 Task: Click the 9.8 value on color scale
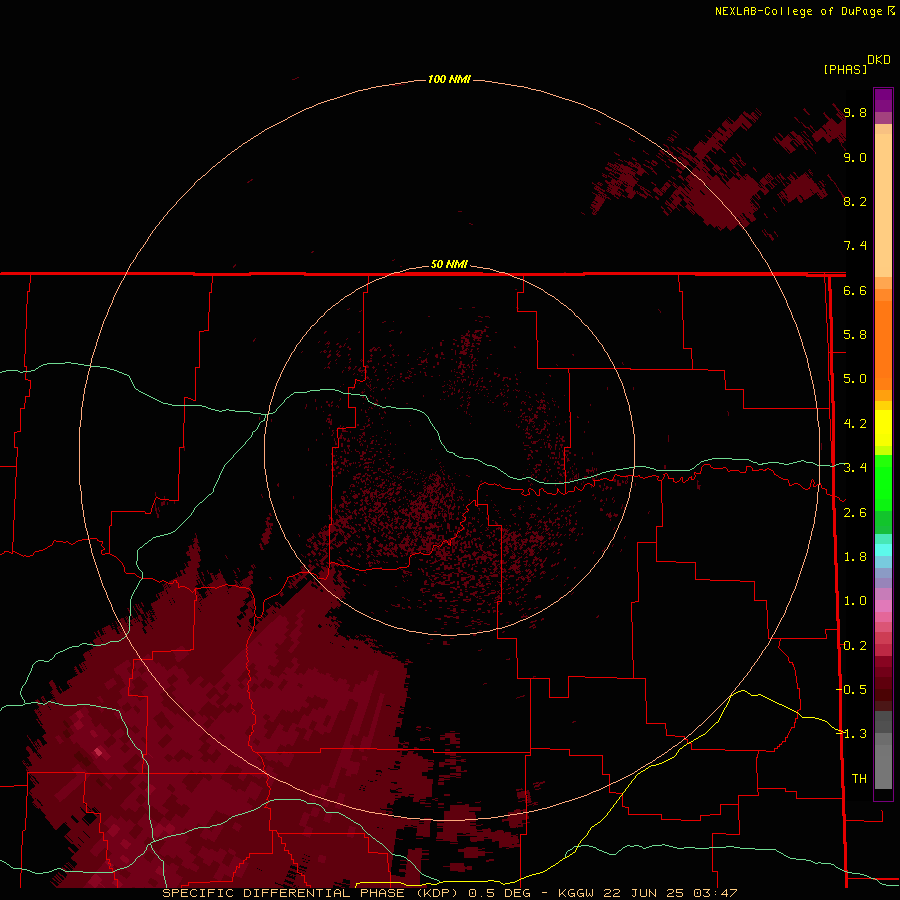pos(855,112)
